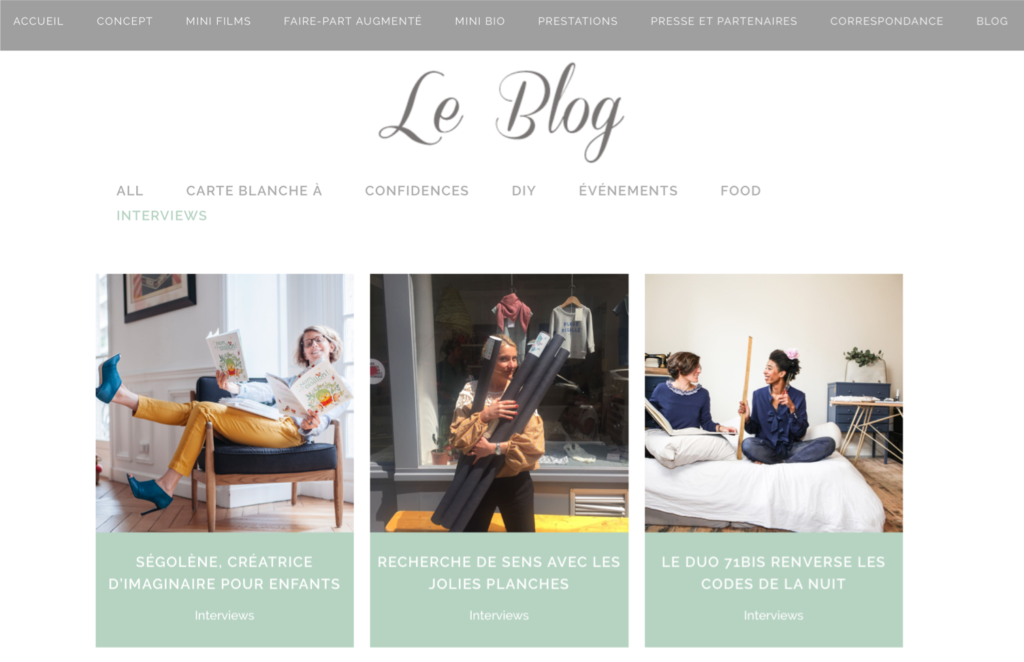Filter posts by CONFIDENCES category
This screenshot has width=1024, height=662.
(x=417, y=191)
